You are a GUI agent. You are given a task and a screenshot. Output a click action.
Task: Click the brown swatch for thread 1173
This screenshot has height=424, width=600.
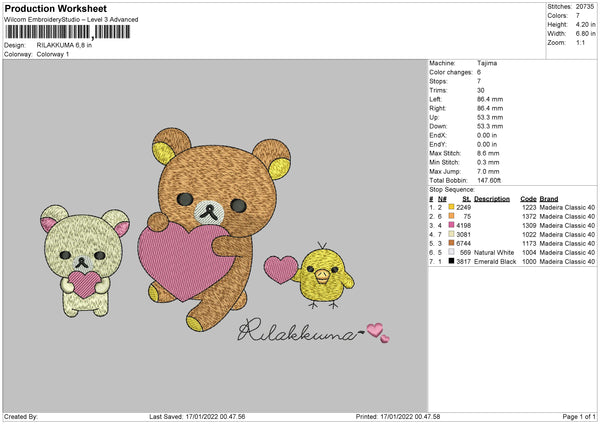452,243
